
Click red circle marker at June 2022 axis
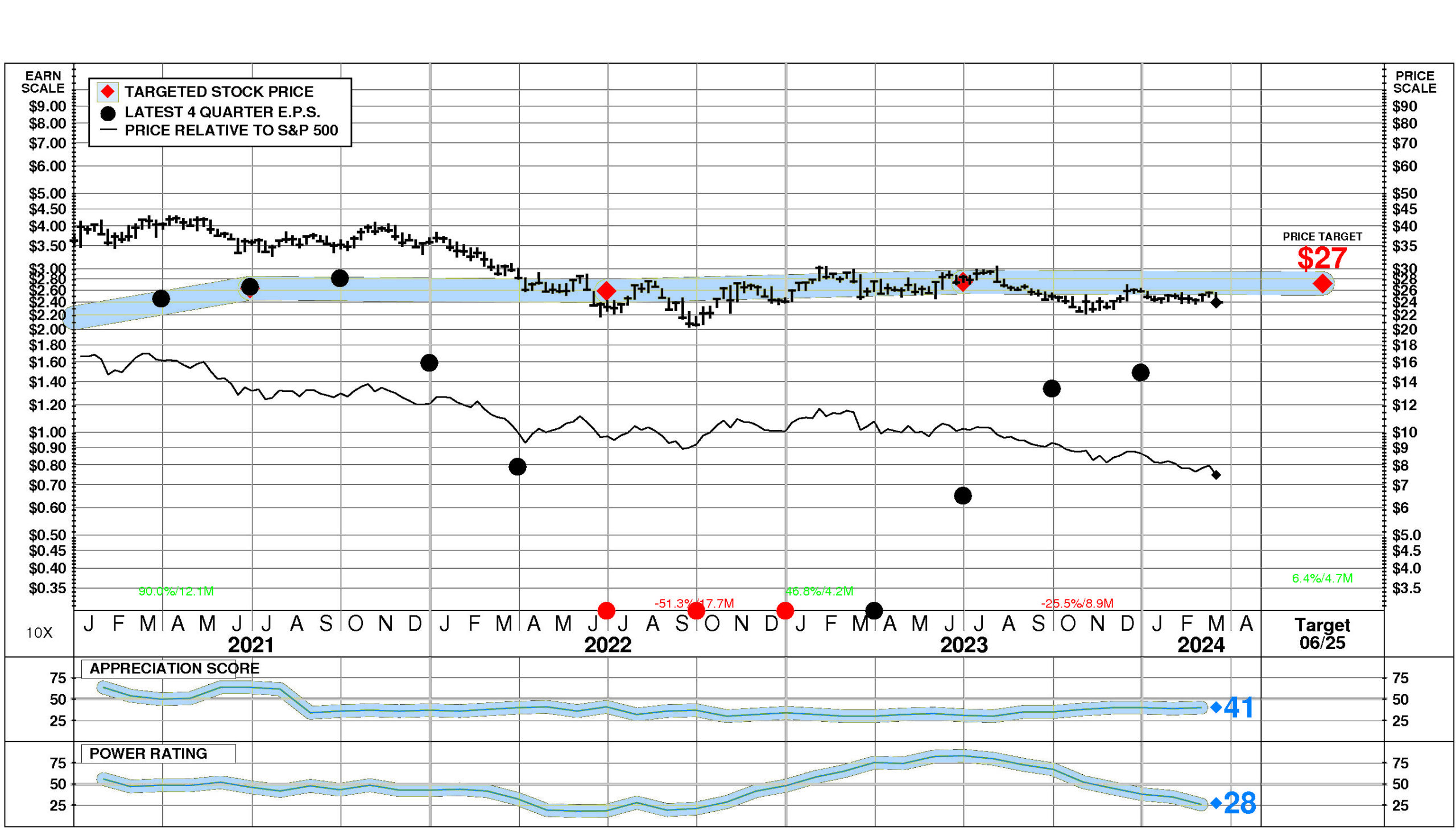point(606,611)
